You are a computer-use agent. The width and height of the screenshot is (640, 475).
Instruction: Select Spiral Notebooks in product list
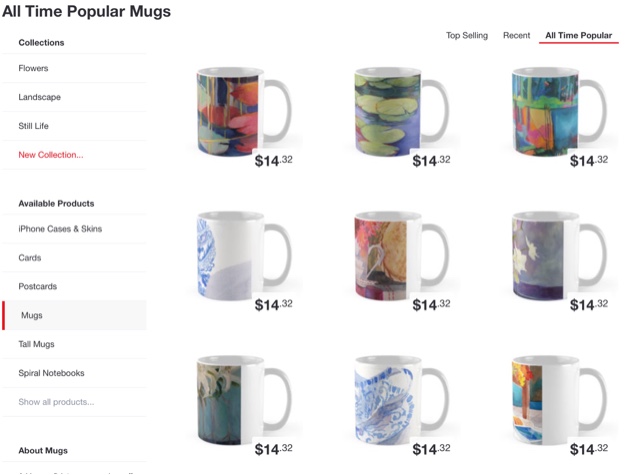pyautogui.click(x=51, y=373)
